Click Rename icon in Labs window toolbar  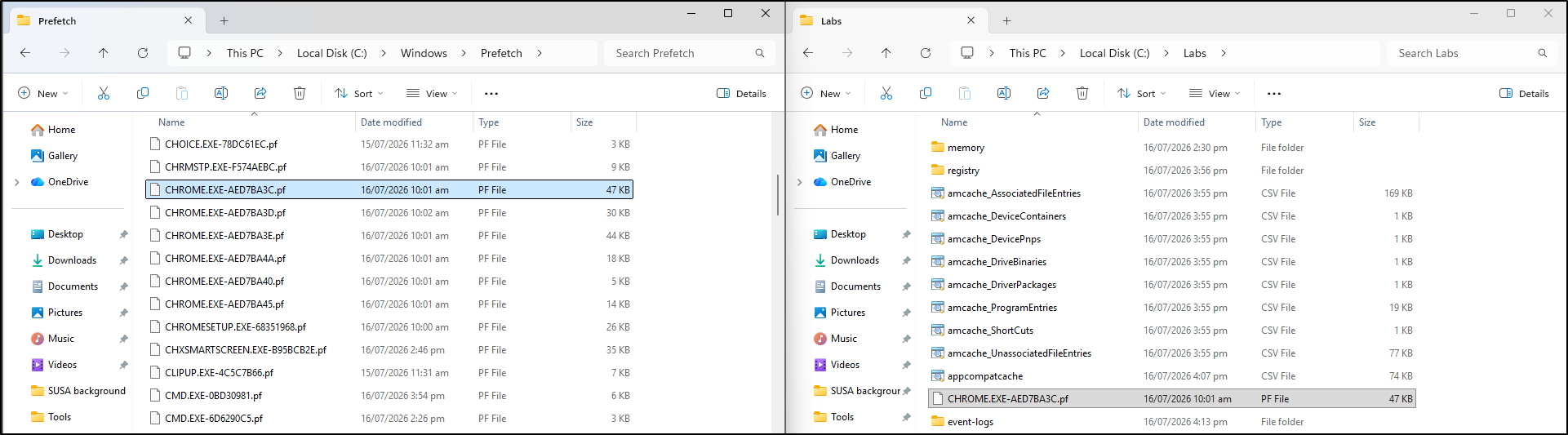[x=1004, y=93]
